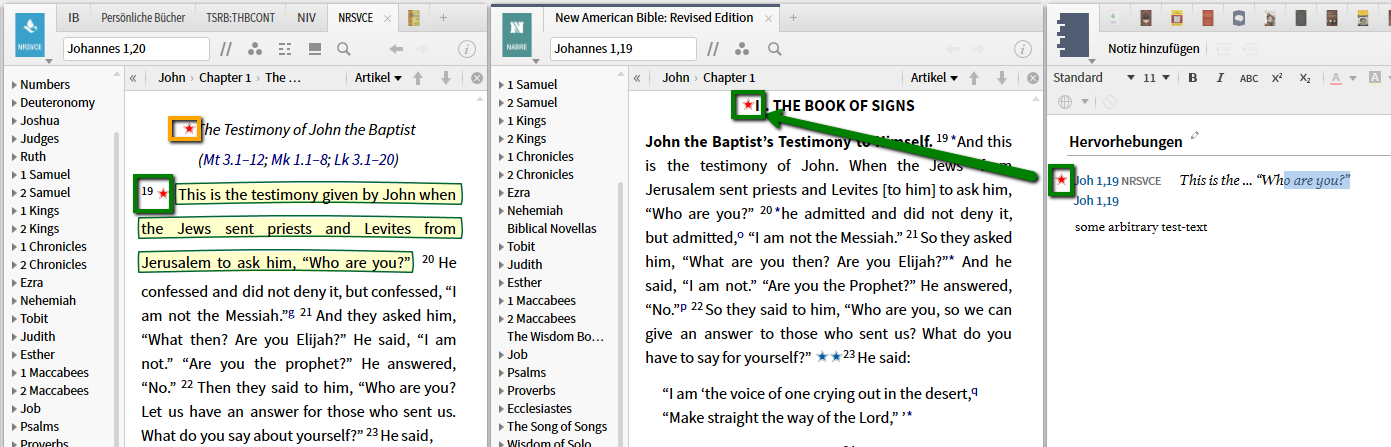
Task: Collapse the NRSVCE contents sidebar
Action: [133, 78]
